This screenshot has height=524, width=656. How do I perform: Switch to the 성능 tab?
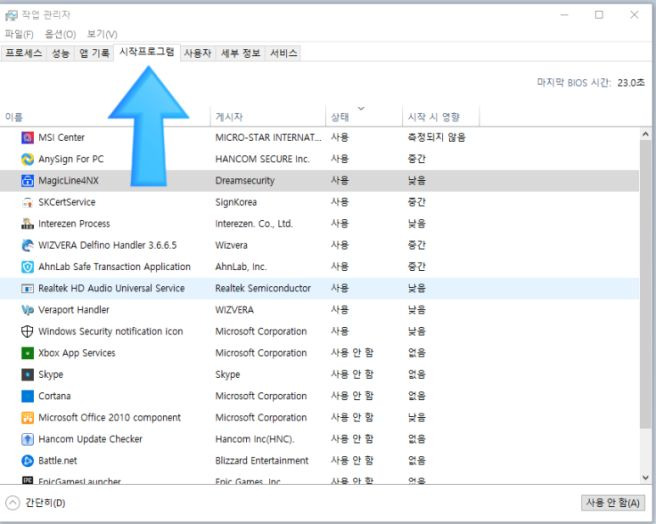point(60,53)
